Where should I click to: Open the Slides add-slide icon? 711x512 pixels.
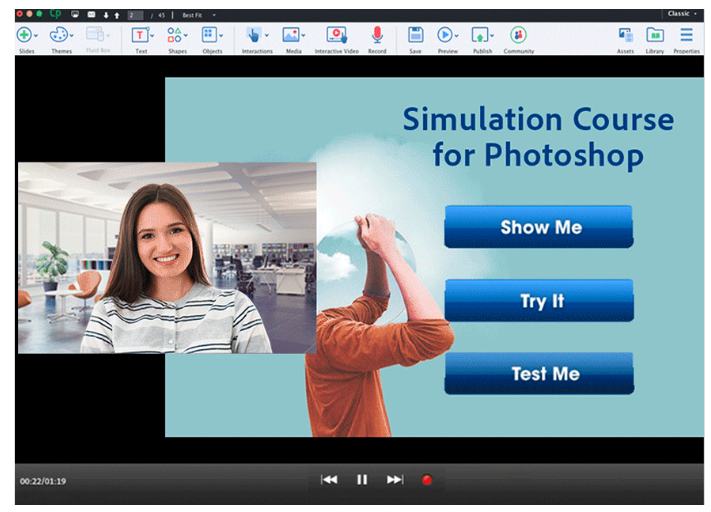(x=24, y=34)
